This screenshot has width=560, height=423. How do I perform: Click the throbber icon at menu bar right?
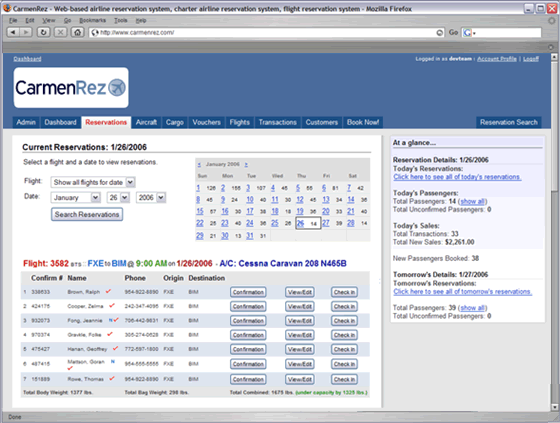pyautogui.click(x=552, y=21)
